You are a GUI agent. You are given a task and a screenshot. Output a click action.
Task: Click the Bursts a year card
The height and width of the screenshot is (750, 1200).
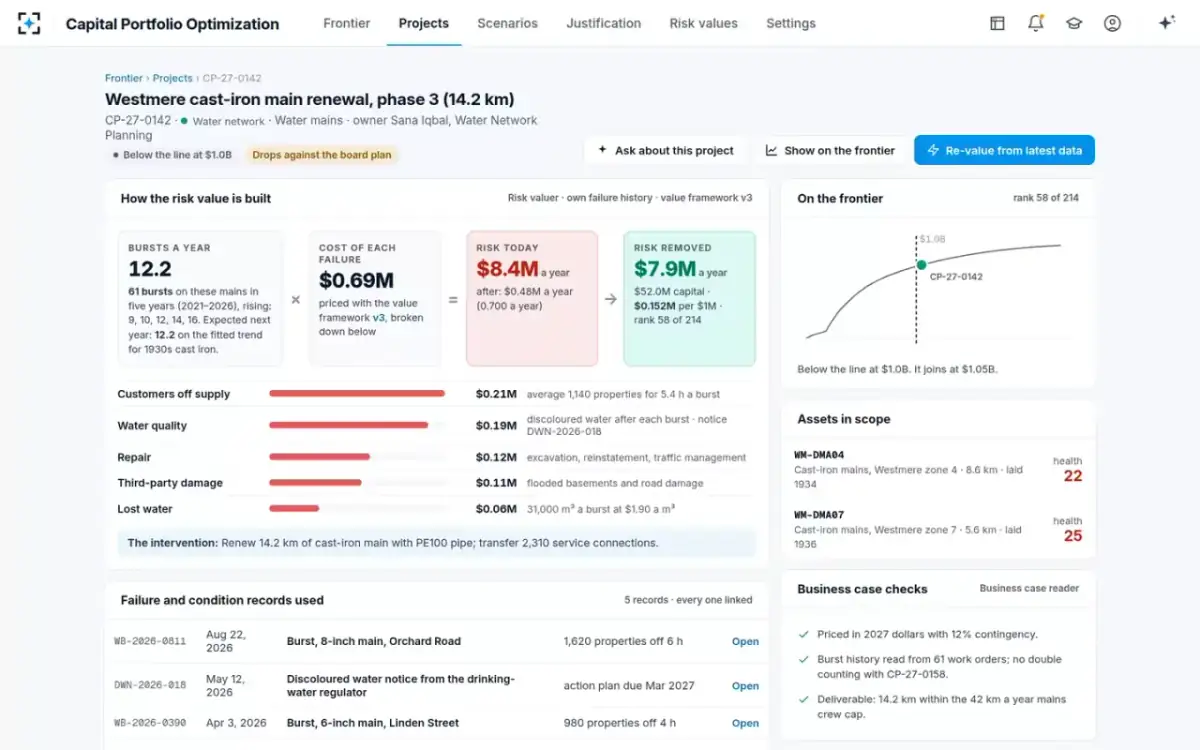pos(200,299)
